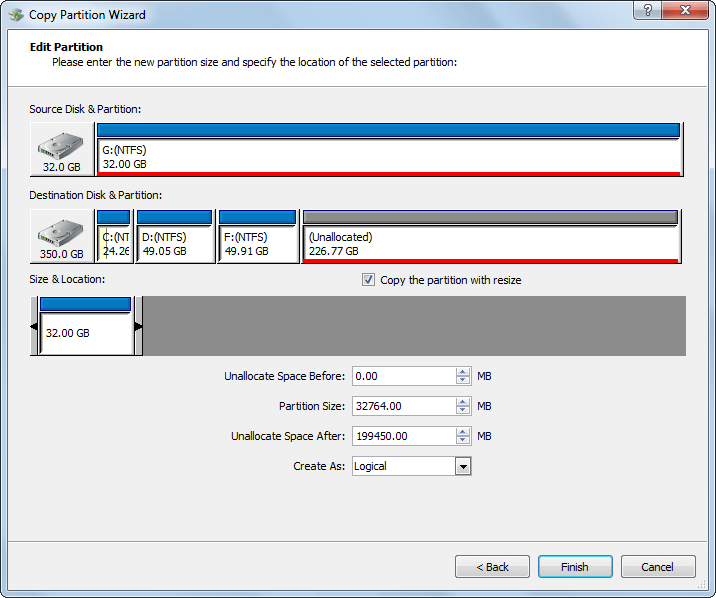Decrease Unallocate Space Before value

[x=463, y=380]
